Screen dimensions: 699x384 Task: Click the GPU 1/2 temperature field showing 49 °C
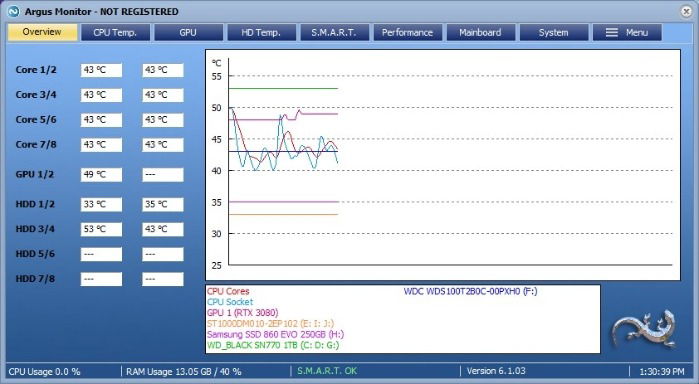101,174
